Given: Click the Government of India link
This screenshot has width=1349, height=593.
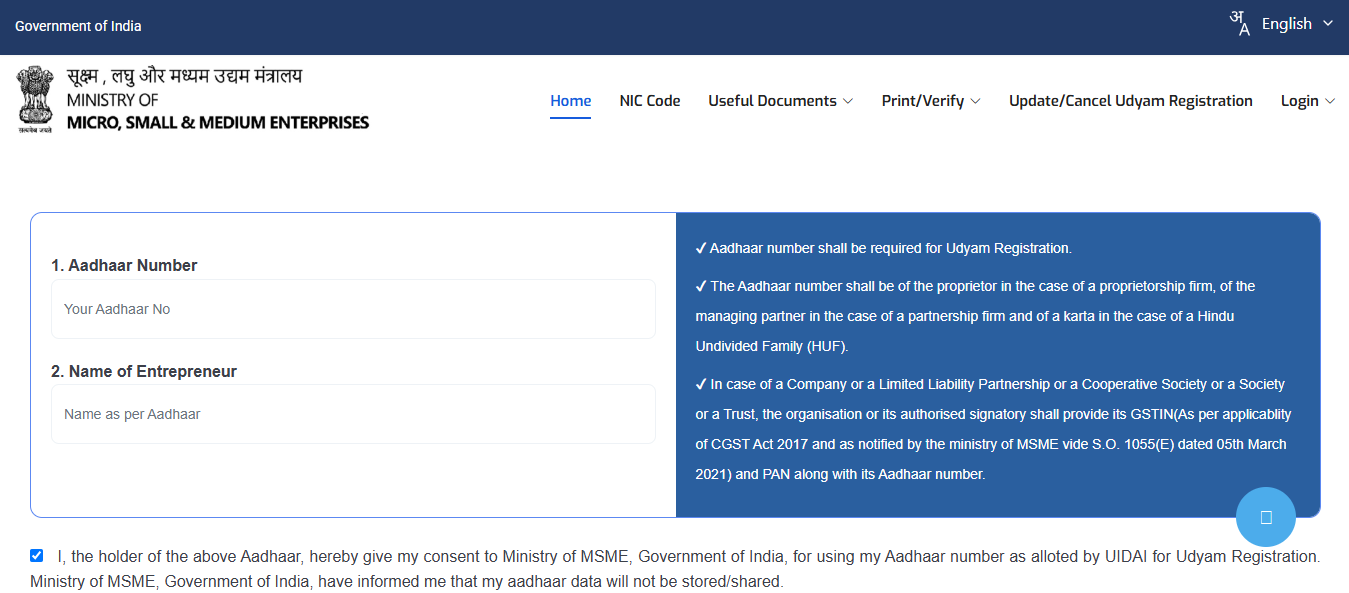Looking at the screenshot, I should [78, 26].
